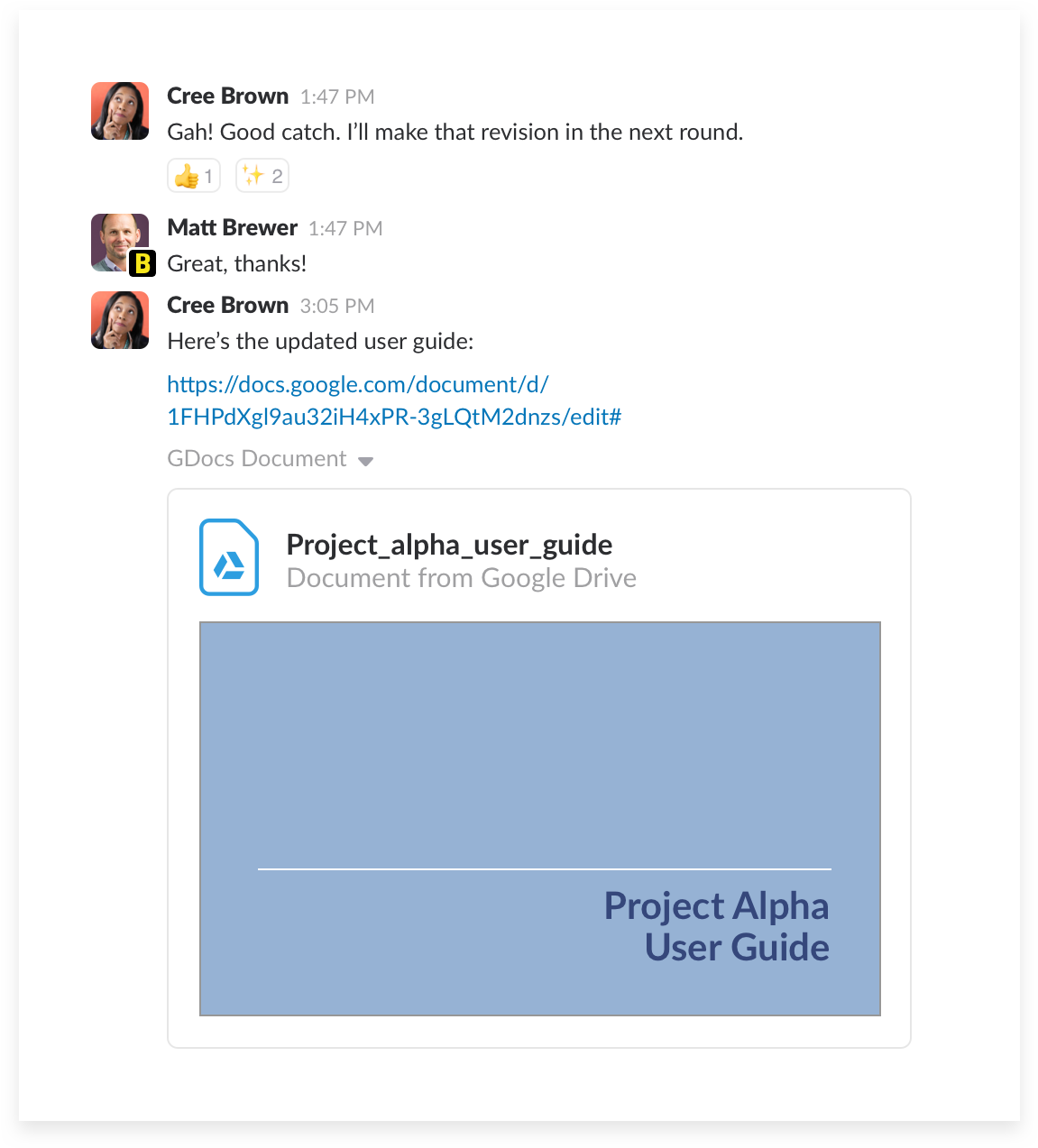Click the 'Great, thanks!' message text
This screenshot has width=1038, height=1148.
coord(237,263)
